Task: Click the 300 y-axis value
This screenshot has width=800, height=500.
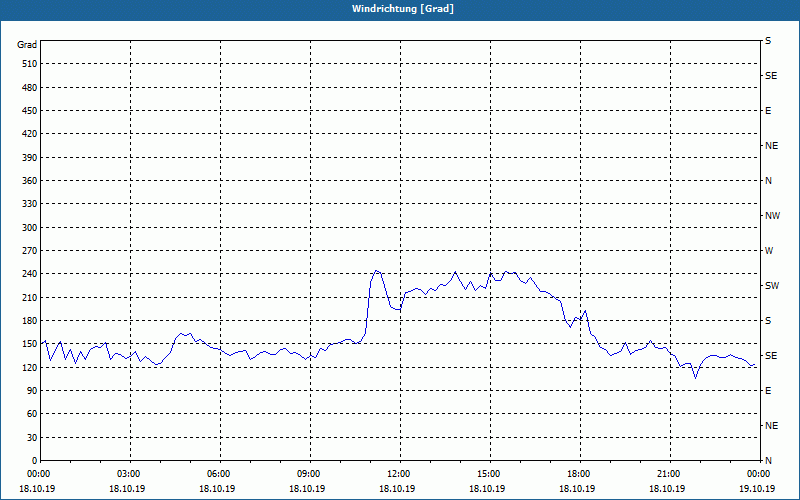Action: pyautogui.click(x=30, y=228)
